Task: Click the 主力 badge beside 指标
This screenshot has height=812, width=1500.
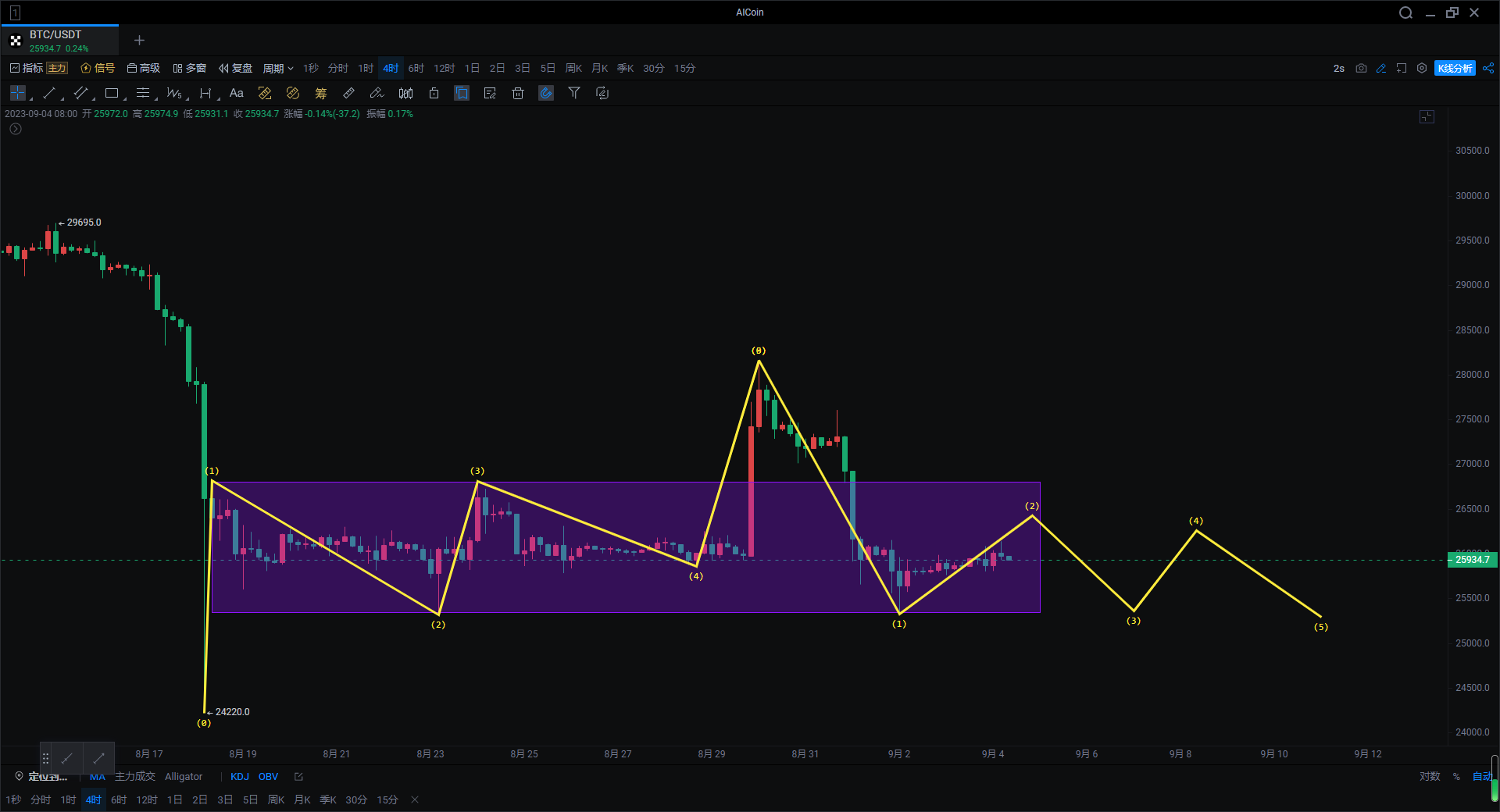Action: [57, 69]
